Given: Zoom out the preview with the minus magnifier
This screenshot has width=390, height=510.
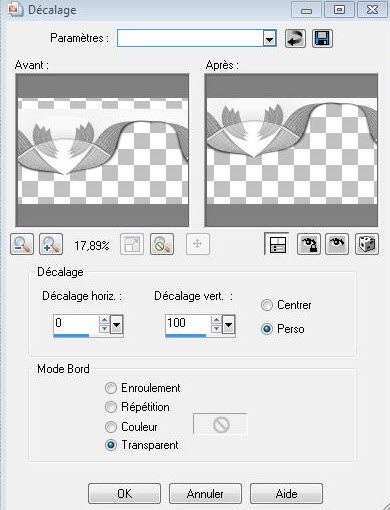Looking at the screenshot, I should pos(22,244).
